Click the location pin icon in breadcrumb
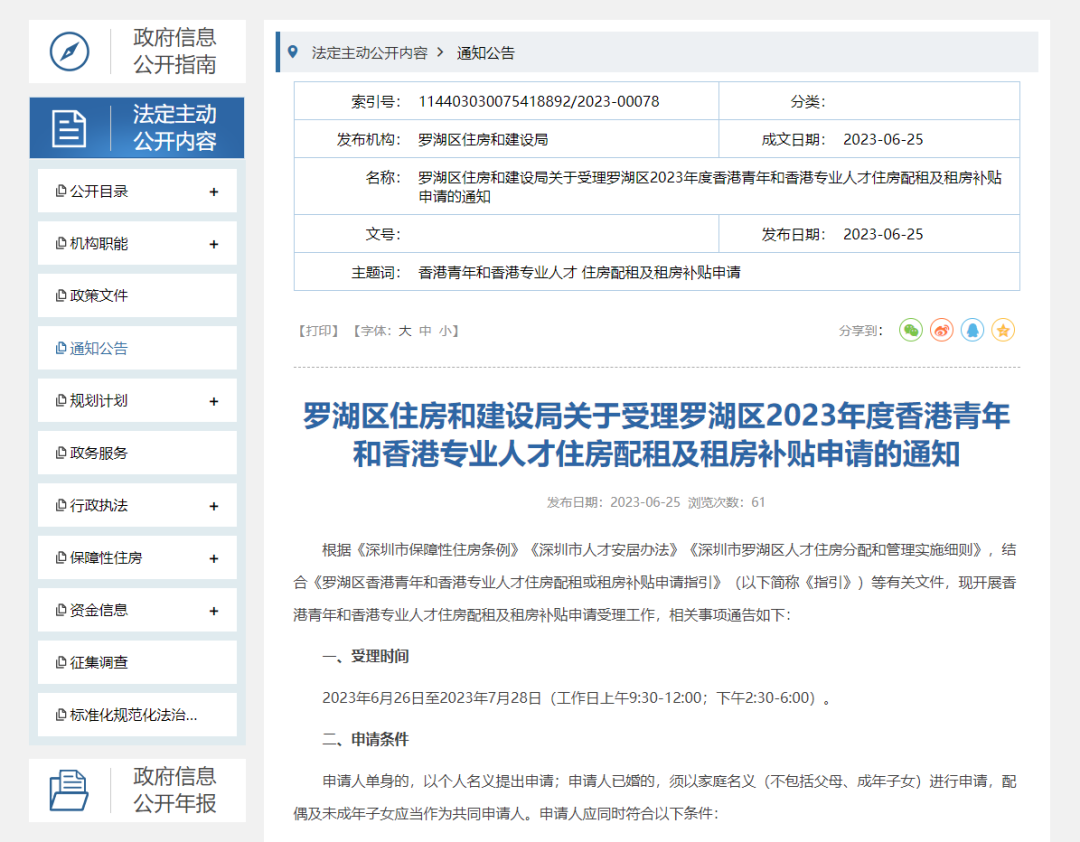The image size is (1080, 842). tap(293, 52)
